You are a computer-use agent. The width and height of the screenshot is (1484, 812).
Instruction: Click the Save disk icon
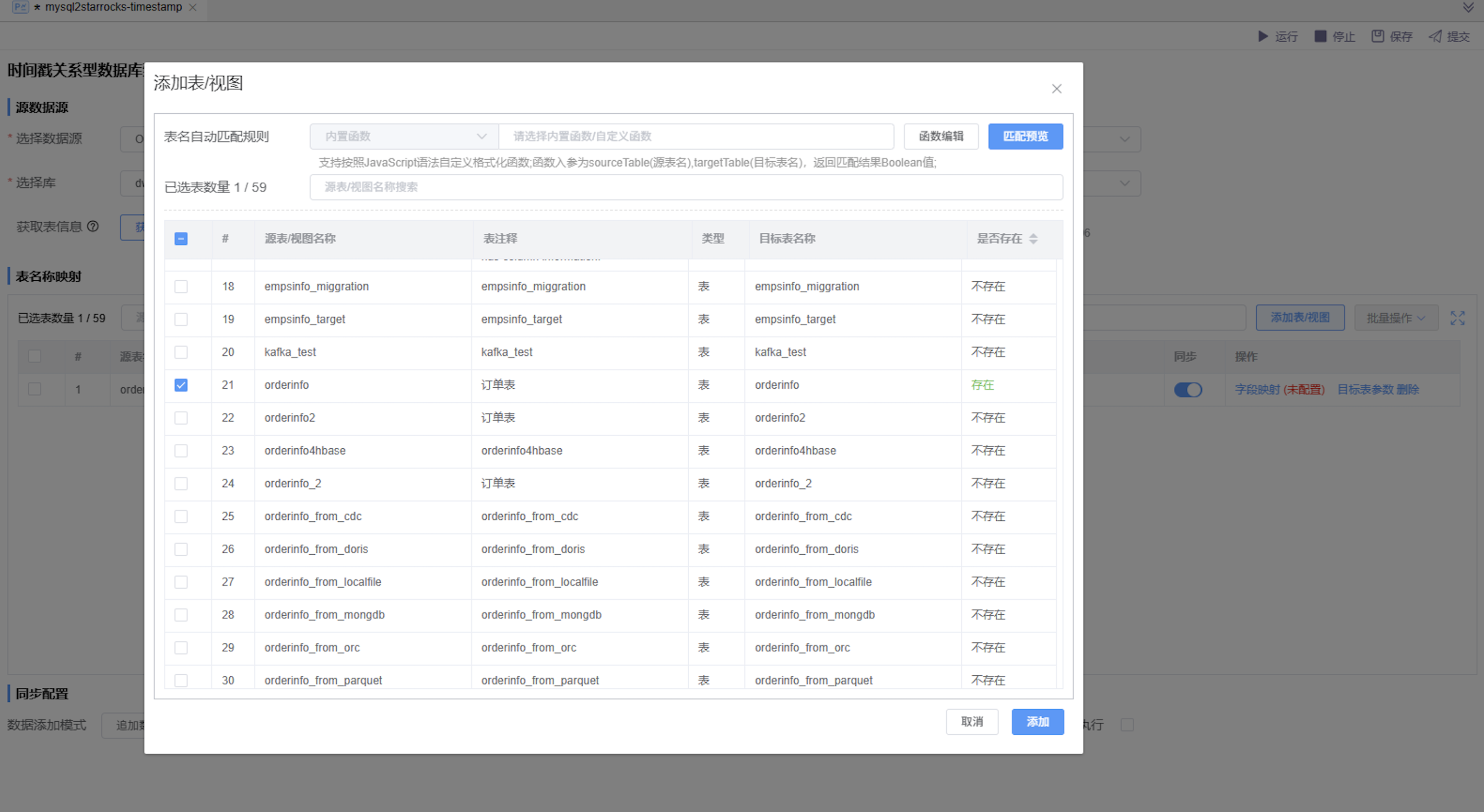point(1377,37)
